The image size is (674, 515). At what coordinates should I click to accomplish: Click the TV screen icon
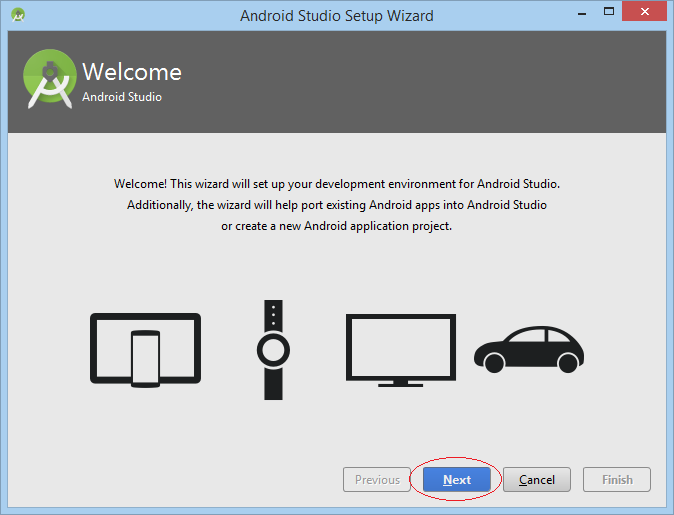pos(401,350)
